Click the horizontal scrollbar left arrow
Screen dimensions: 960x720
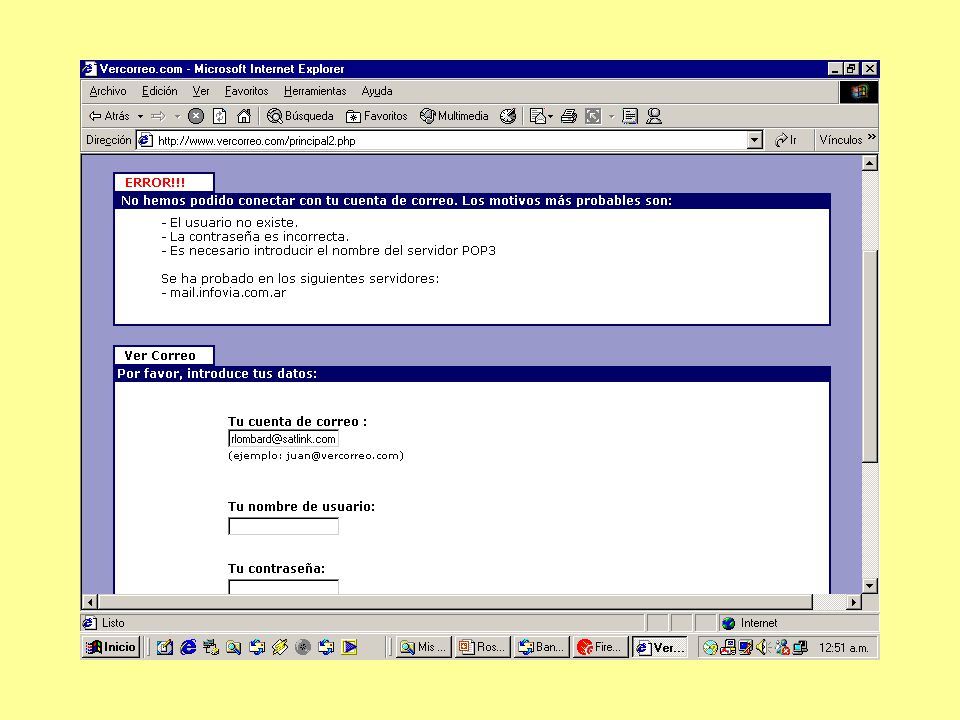point(90,602)
